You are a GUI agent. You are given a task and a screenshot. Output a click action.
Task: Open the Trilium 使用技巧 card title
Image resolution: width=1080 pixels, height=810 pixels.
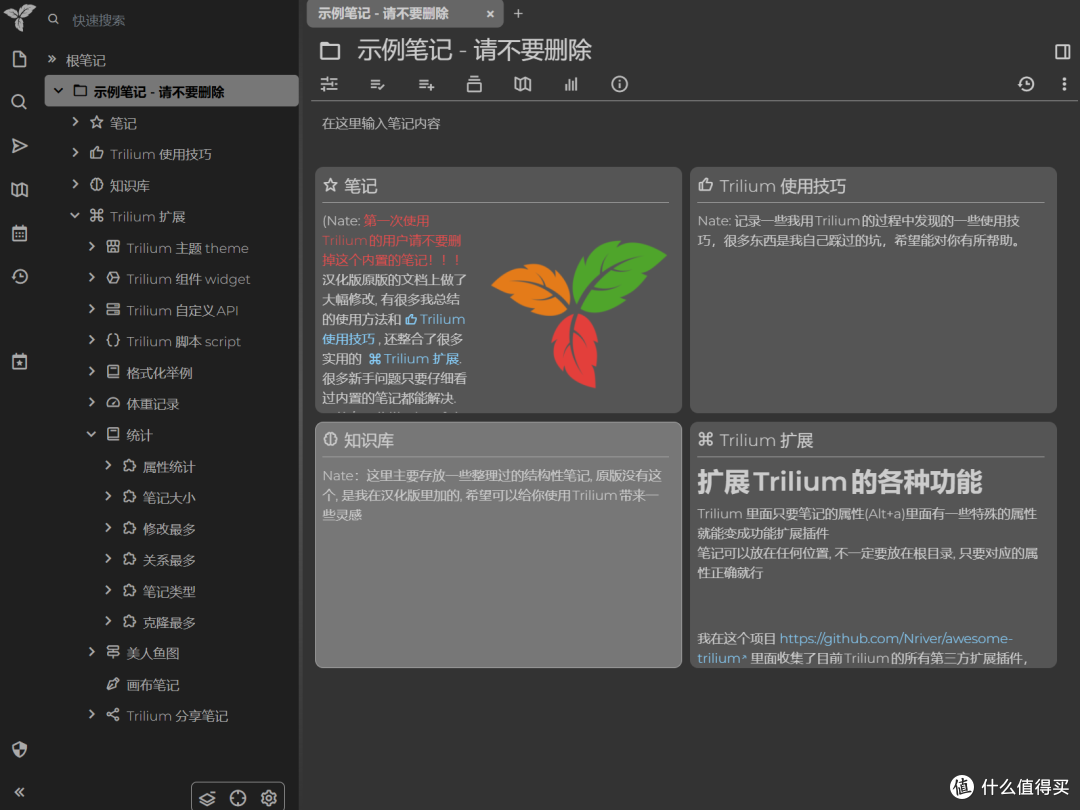click(x=782, y=186)
